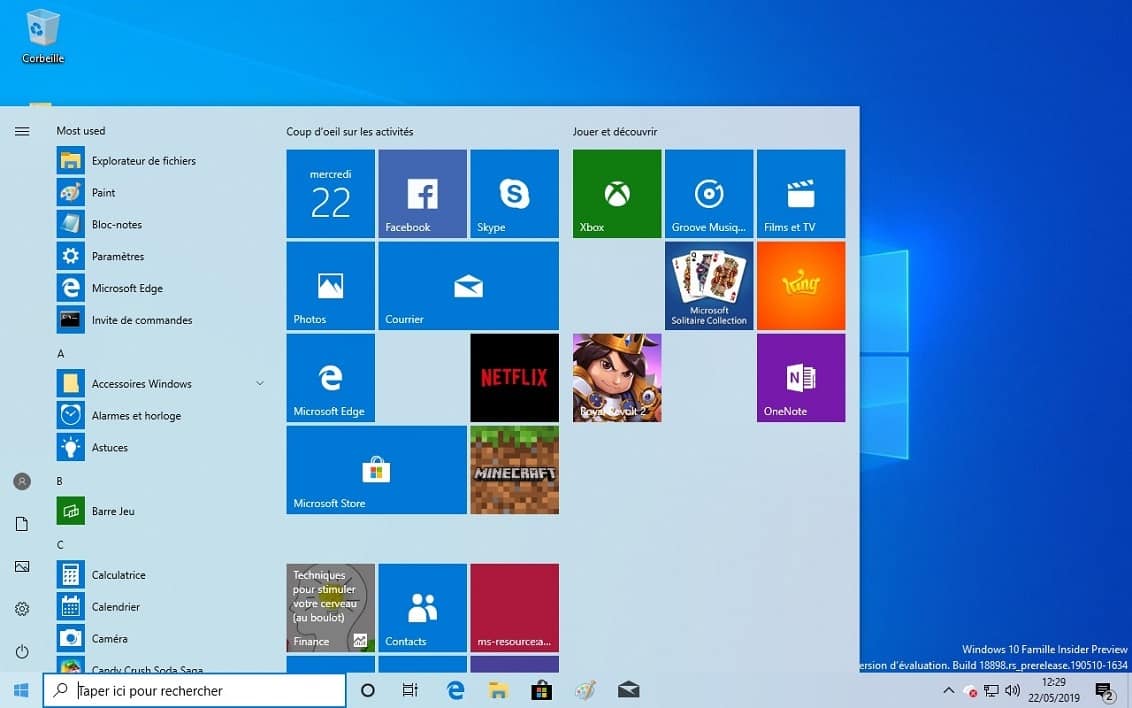This screenshot has height=708, width=1132.
Task: Open the Courrier mail tile
Action: (x=469, y=286)
